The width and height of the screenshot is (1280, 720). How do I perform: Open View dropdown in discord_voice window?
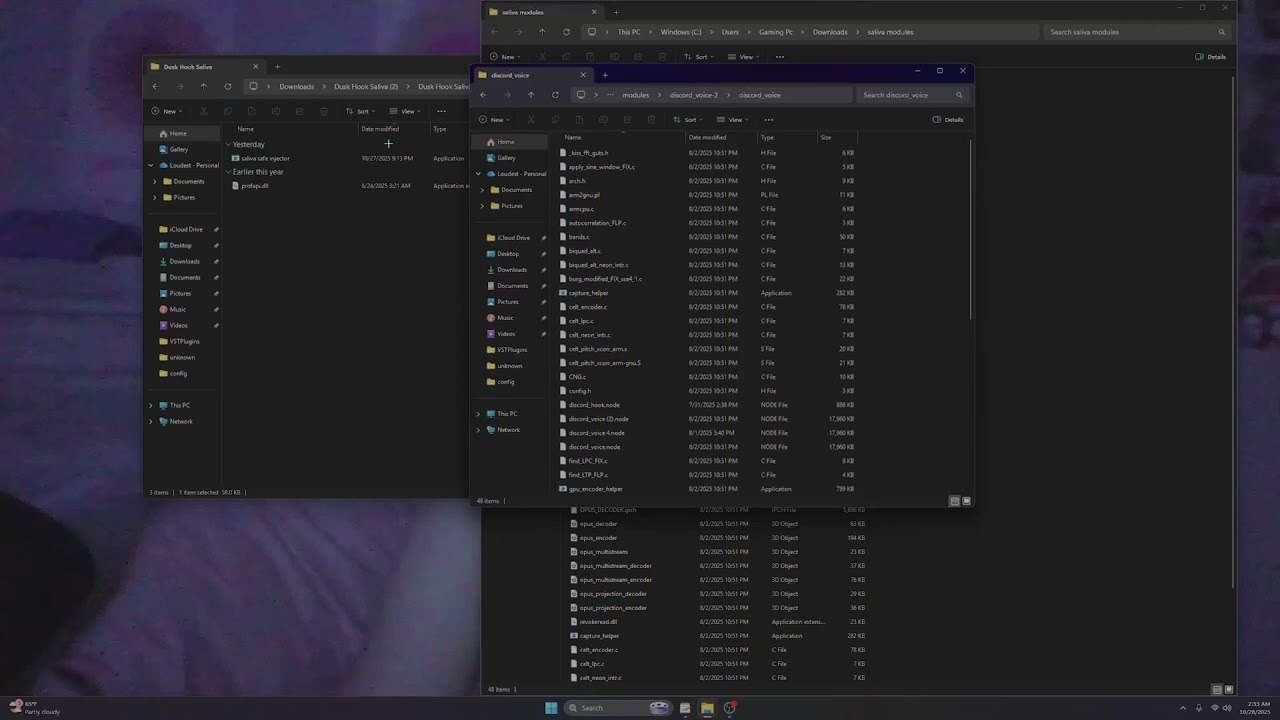pyautogui.click(x=734, y=120)
